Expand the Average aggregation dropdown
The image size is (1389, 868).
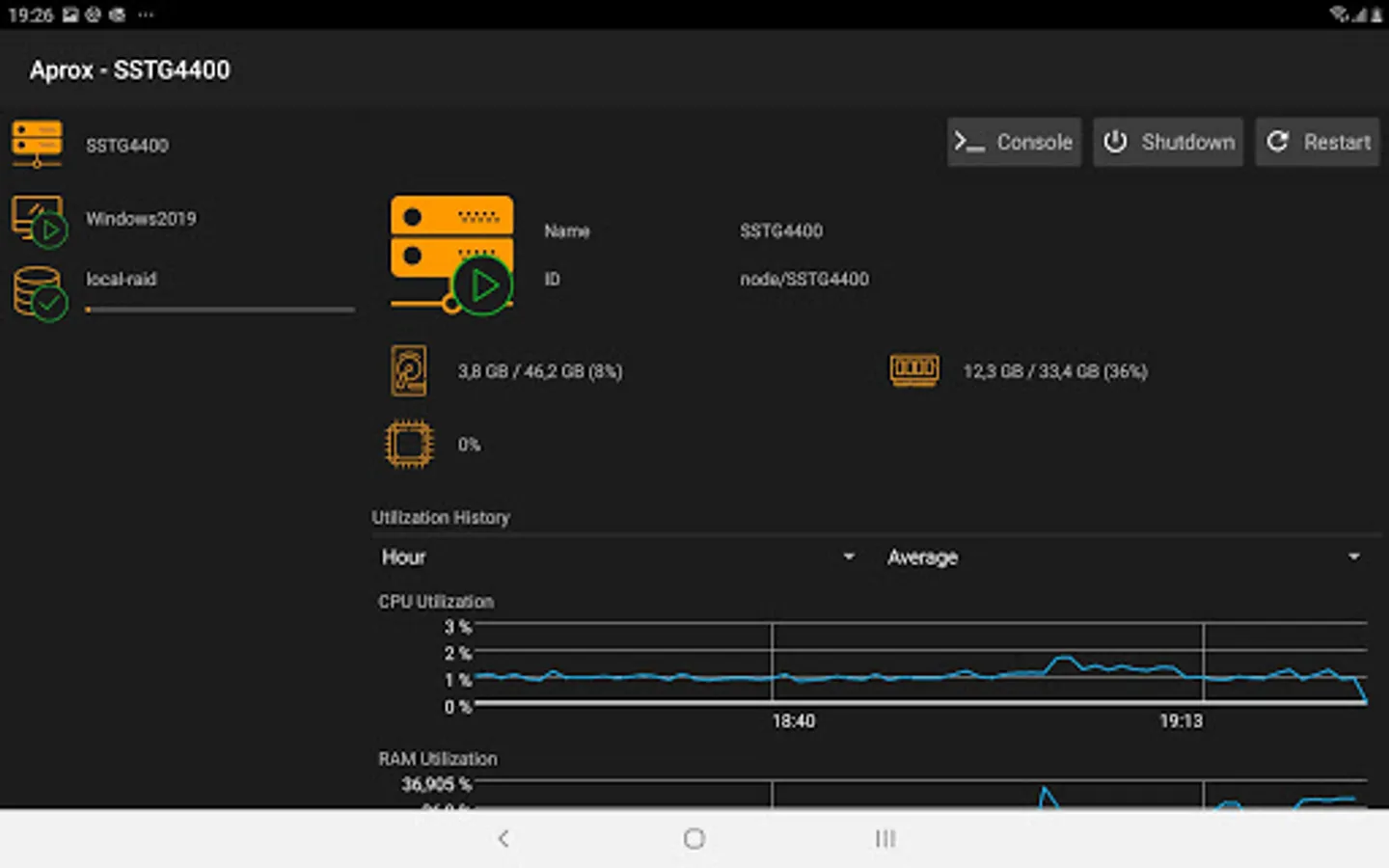(x=1124, y=557)
